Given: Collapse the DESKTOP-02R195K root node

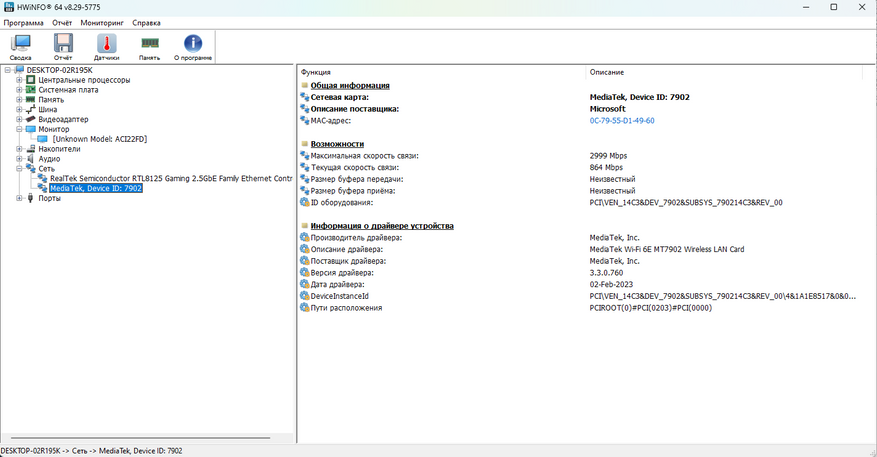Looking at the screenshot, I should click(7, 70).
